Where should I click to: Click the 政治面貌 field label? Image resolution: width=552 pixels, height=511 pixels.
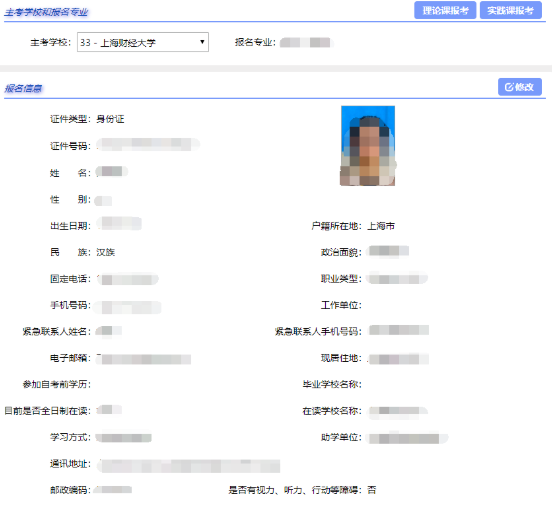[x=341, y=252]
